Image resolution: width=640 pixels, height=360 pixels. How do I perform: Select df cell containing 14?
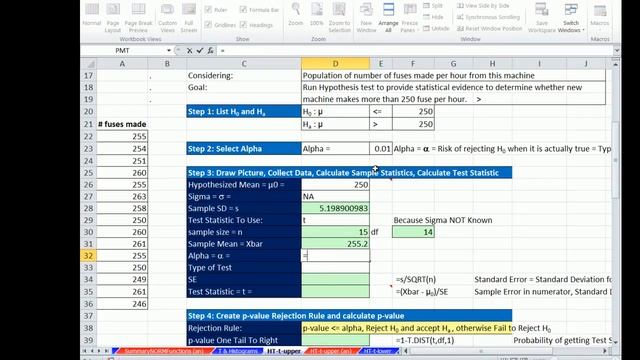[413, 232]
